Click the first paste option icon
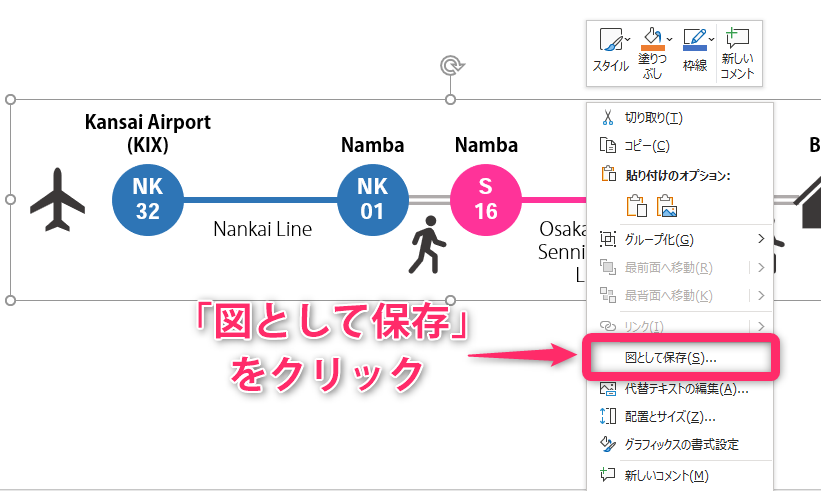The width and height of the screenshot is (821, 491). click(636, 206)
